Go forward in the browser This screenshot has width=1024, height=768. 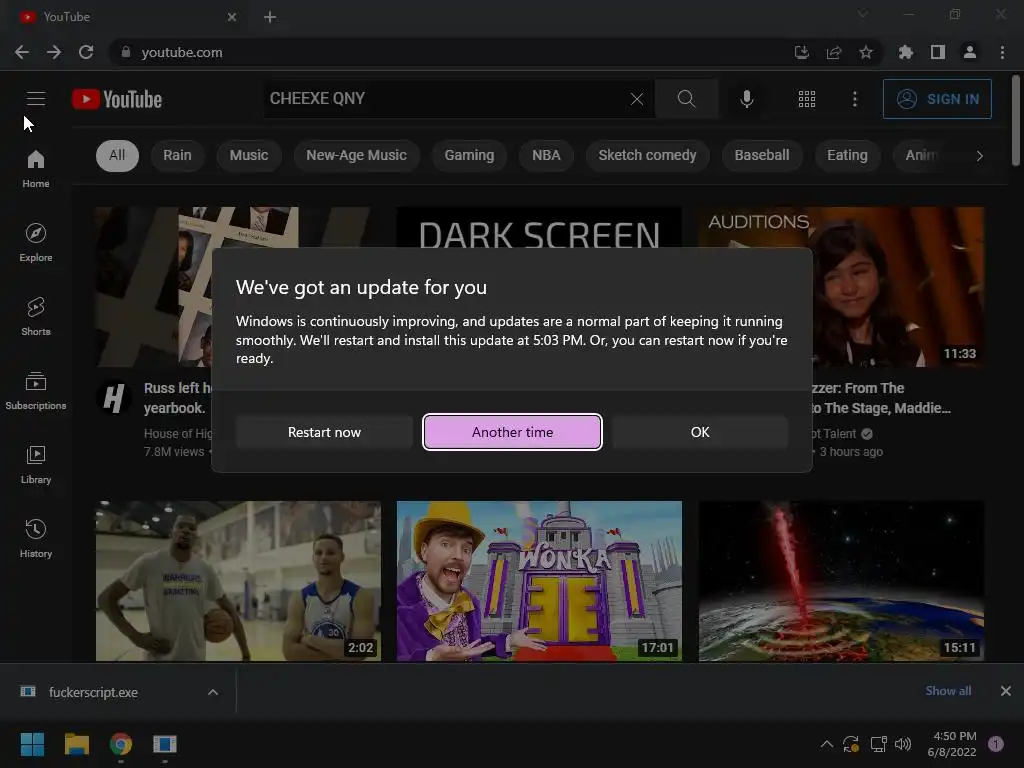(x=54, y=52)
